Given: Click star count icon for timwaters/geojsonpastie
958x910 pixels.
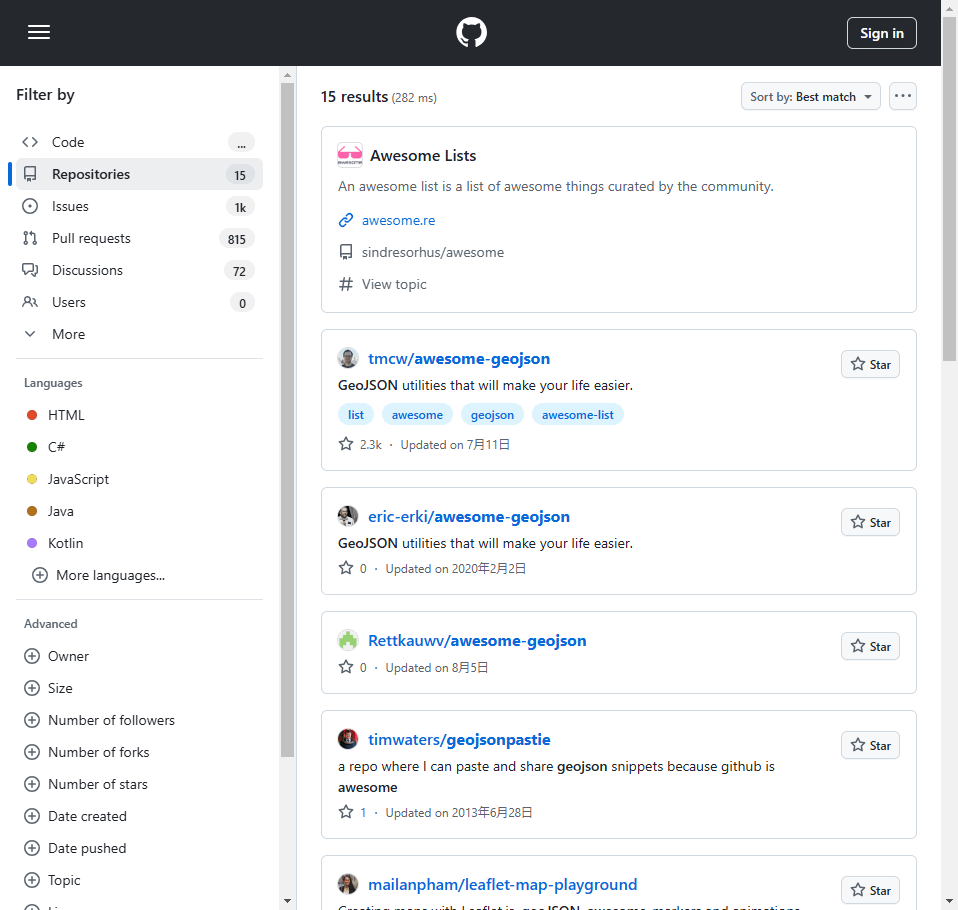Looking at the screenshot, I should pyautogui.click(x=346, y=812).
